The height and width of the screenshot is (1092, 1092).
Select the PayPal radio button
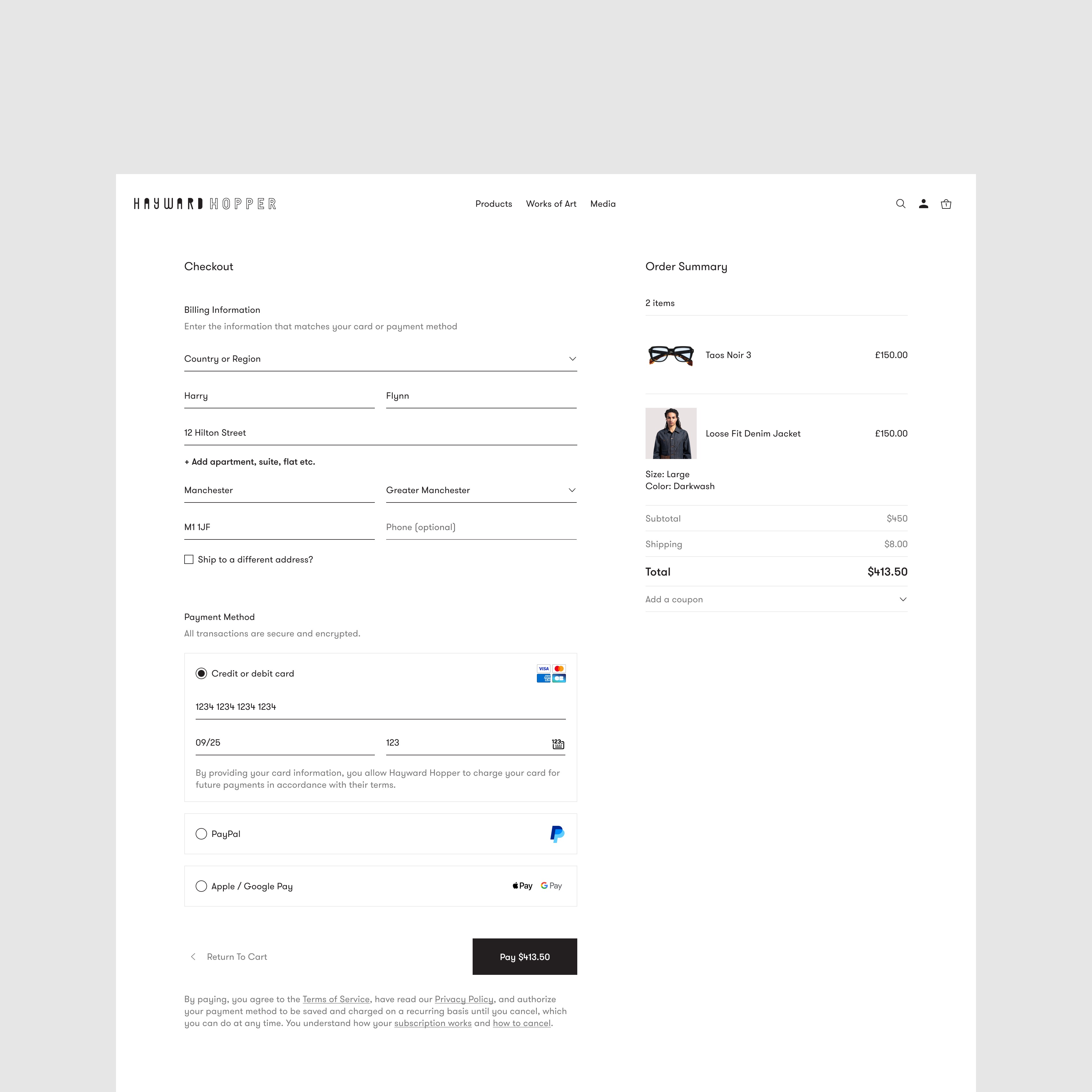click(x=201, y=834)
